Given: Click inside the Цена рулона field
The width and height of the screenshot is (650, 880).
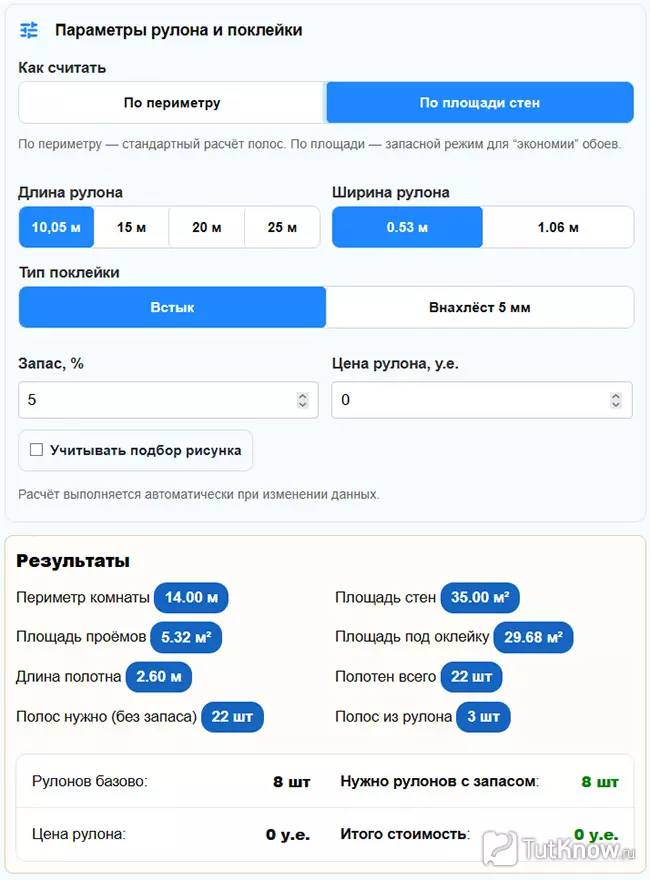Looking at the screenshot, I should (x=470, y=399).
